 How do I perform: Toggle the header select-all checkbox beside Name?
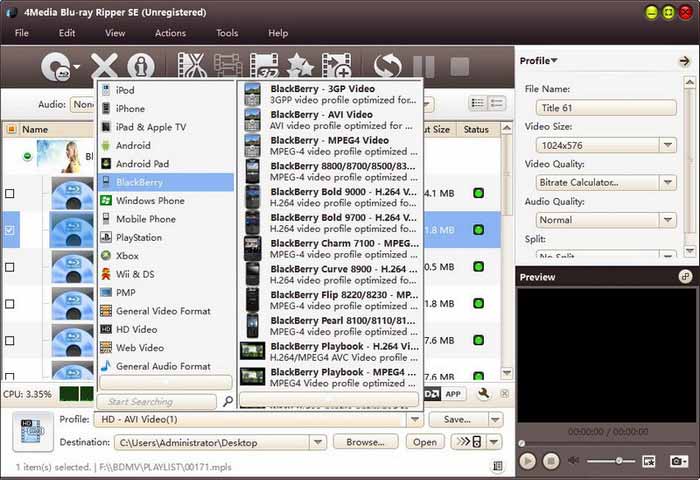click(x=11, y=129)
